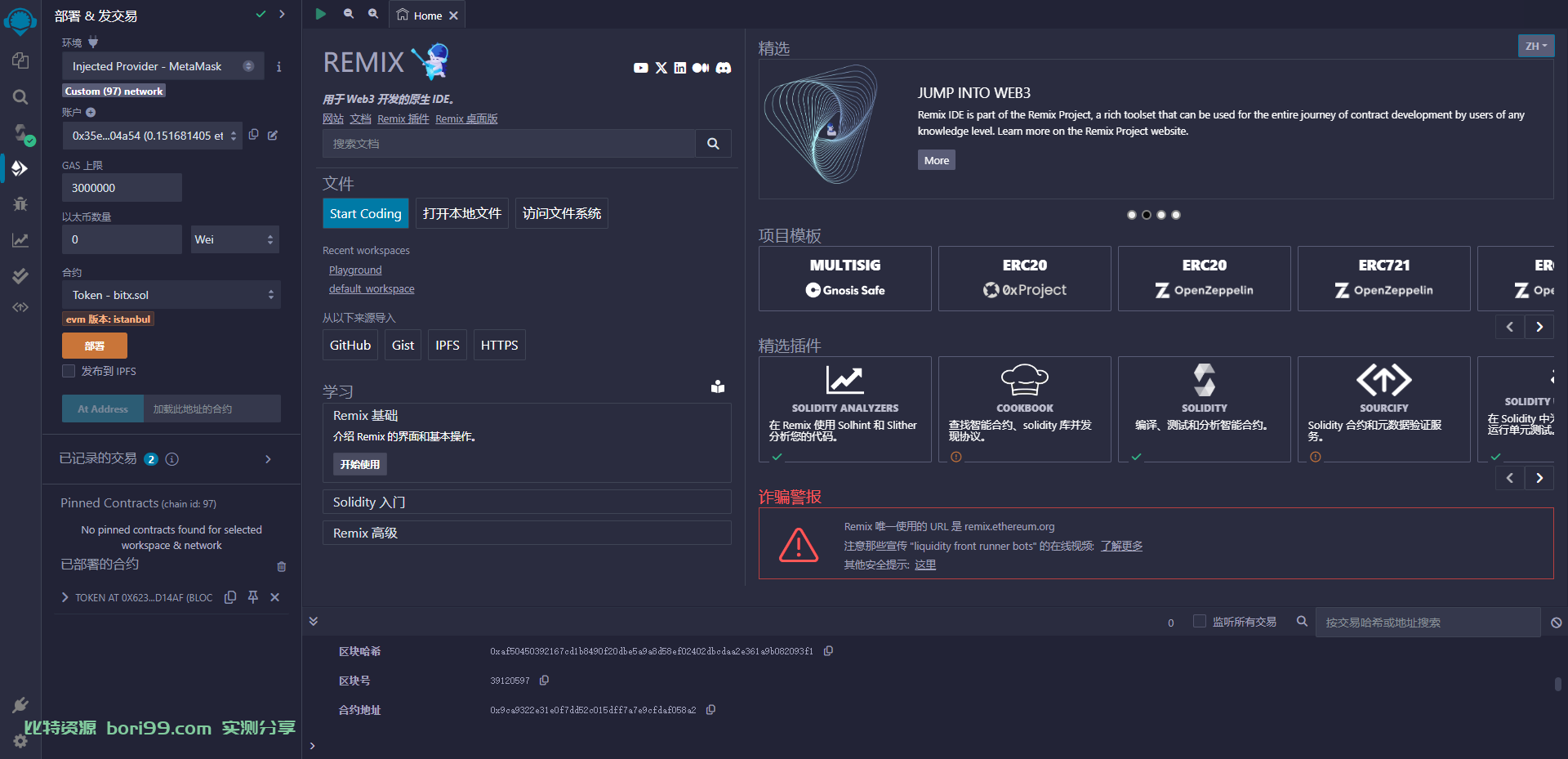1568x759 pixels.
Task: Open Remix Discord icon
Action: (x=724, y=68)
